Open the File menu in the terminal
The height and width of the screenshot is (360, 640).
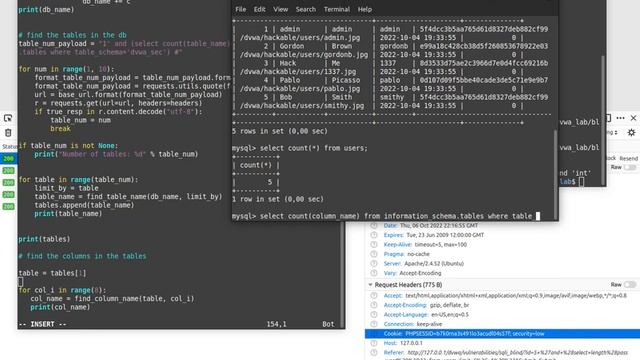[241, 9]
